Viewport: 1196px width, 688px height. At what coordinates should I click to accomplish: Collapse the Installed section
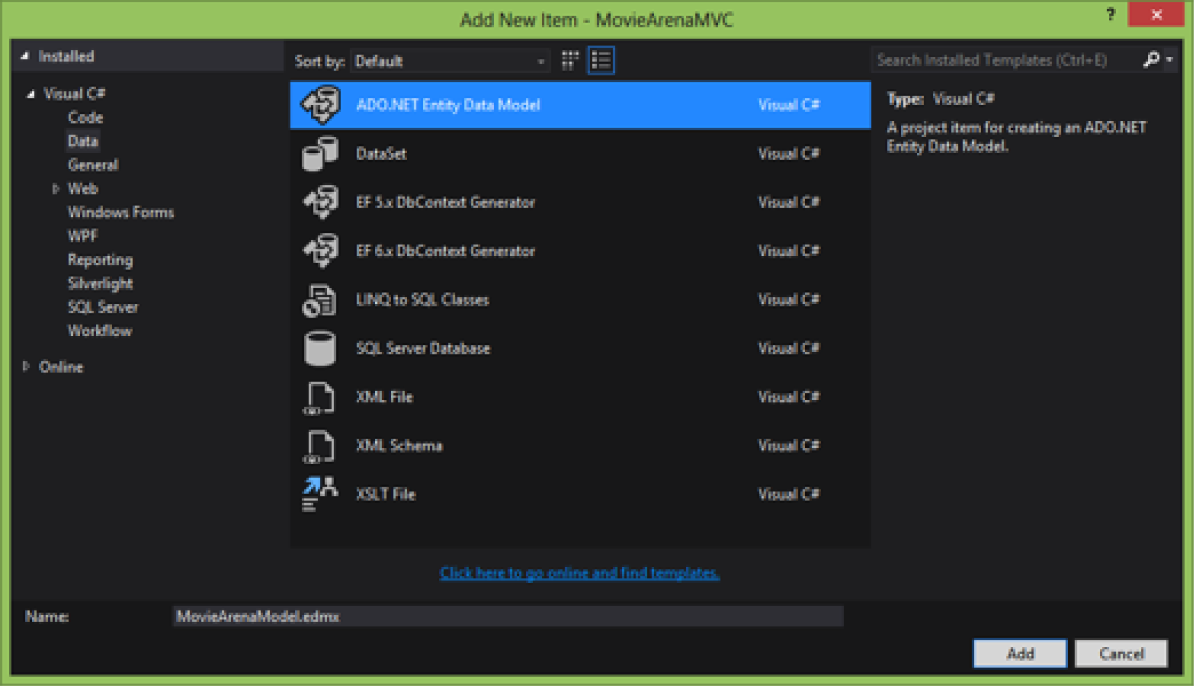(x=25, y=56)
